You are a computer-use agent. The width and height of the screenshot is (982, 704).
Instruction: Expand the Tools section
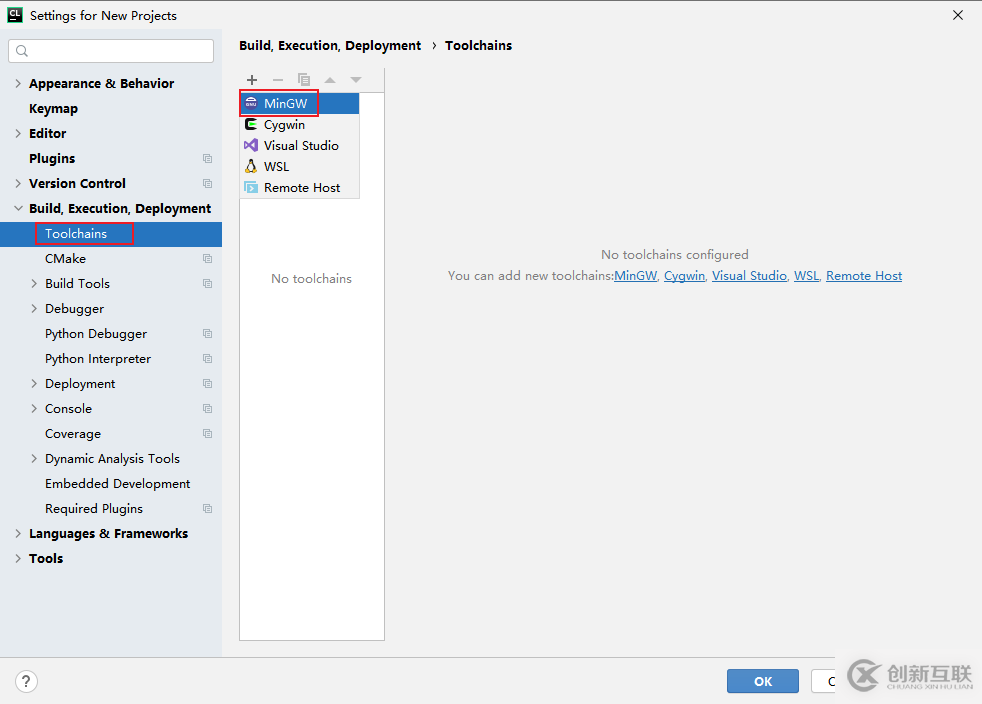coord(18,559)
